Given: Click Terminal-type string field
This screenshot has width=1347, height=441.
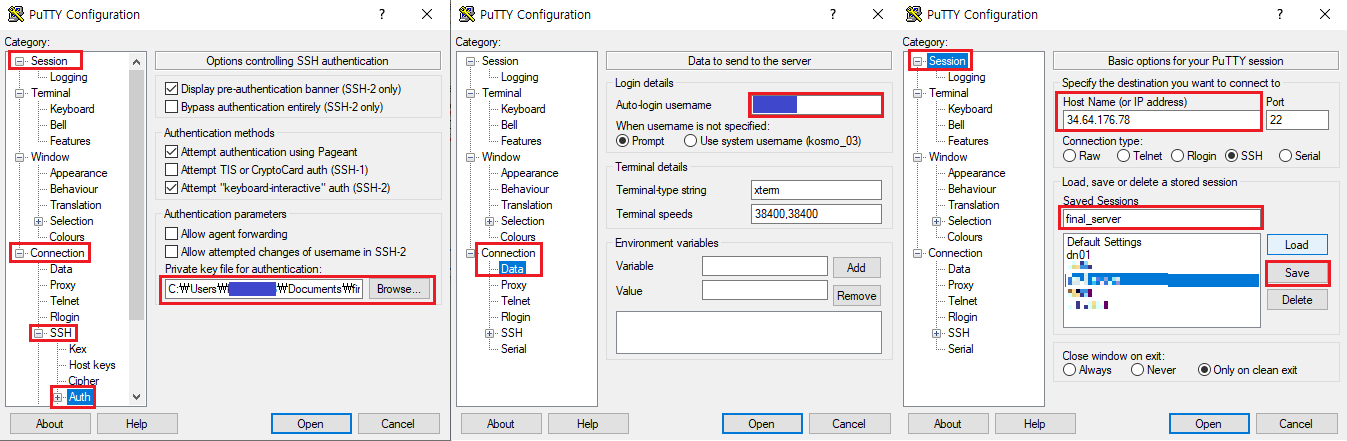Looking at the screenshot, I should (x=816, y=190).
